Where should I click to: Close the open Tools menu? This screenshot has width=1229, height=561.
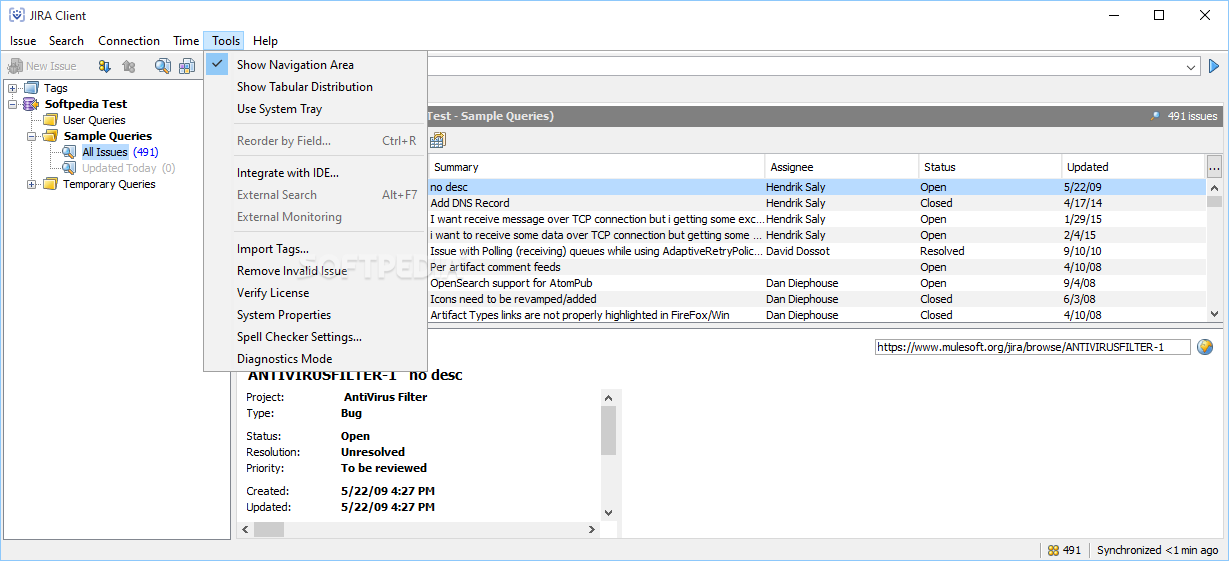(x=226, y=41)
